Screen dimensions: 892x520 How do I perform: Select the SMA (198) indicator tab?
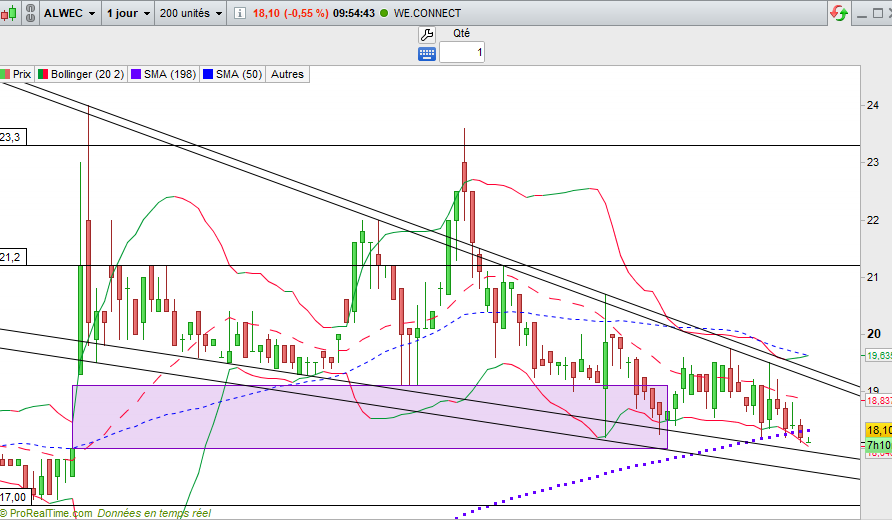164,74
